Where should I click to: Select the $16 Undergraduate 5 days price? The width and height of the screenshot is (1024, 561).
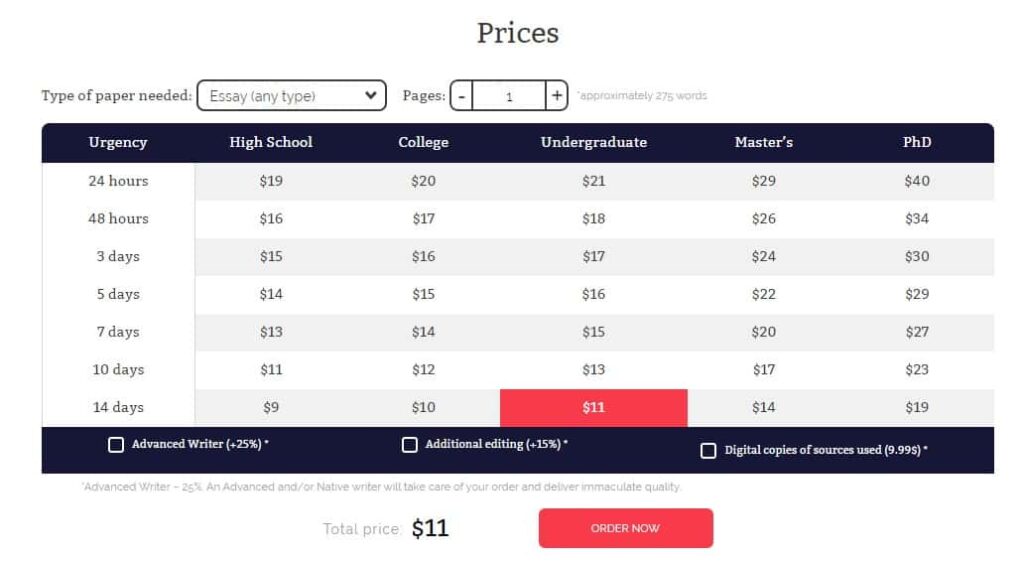coord(594,295)
